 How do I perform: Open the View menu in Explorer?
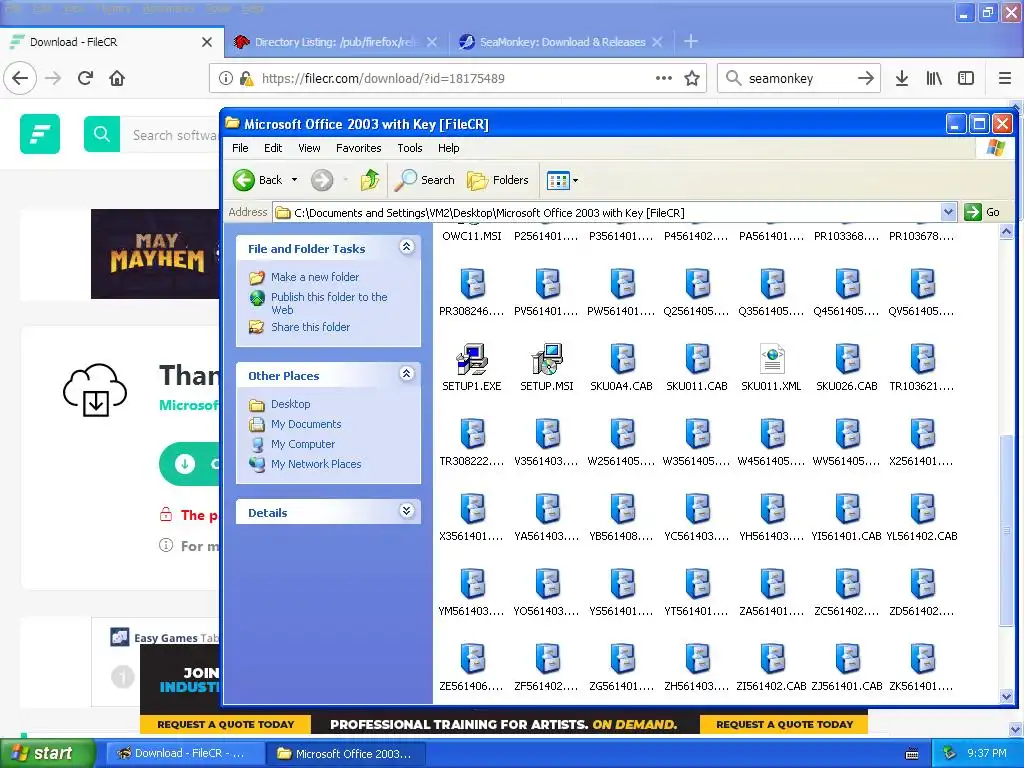point(309,148)
